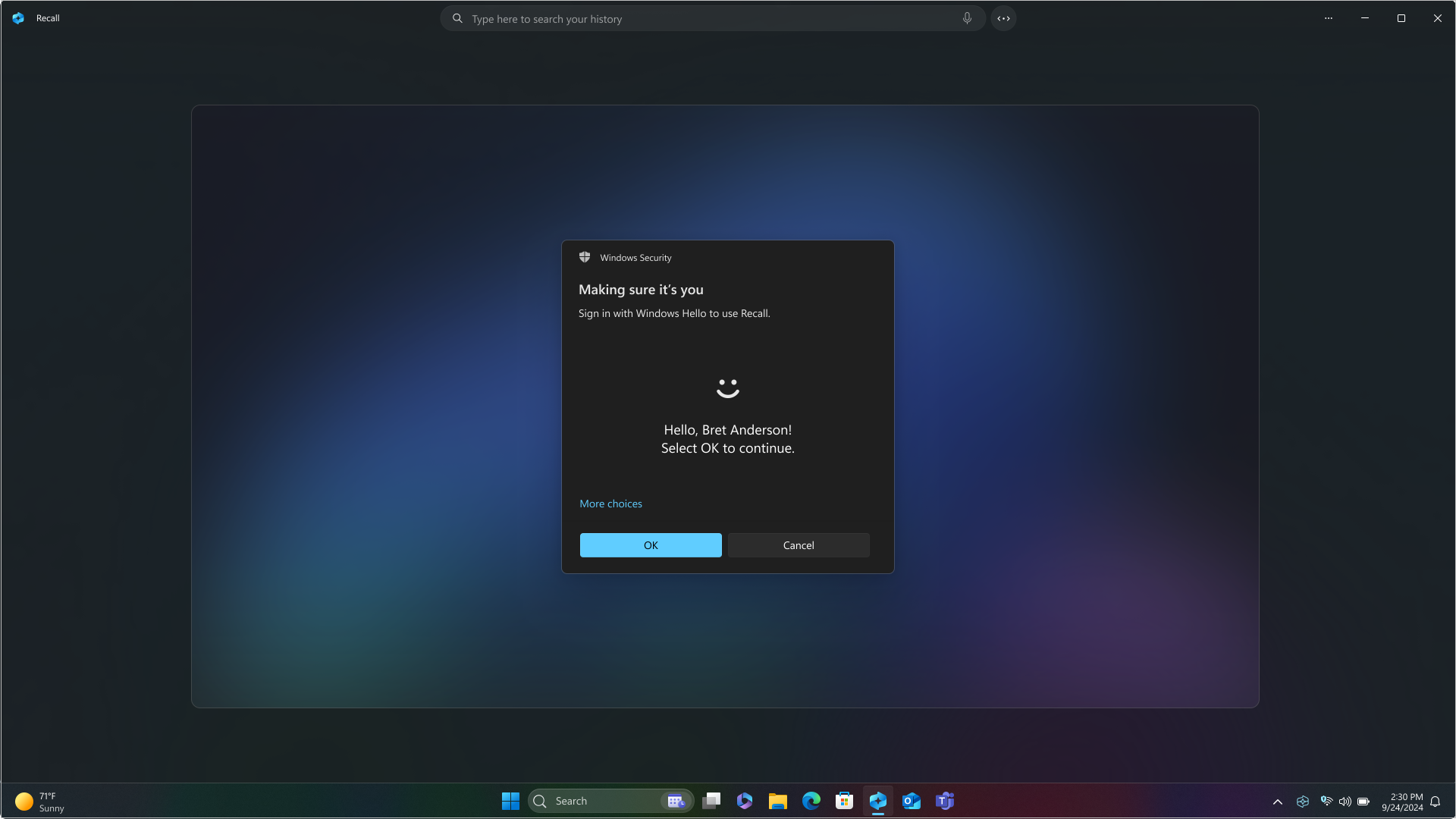
Task: Click Cancel to dismiss security dialog
Action: point(798,545)
